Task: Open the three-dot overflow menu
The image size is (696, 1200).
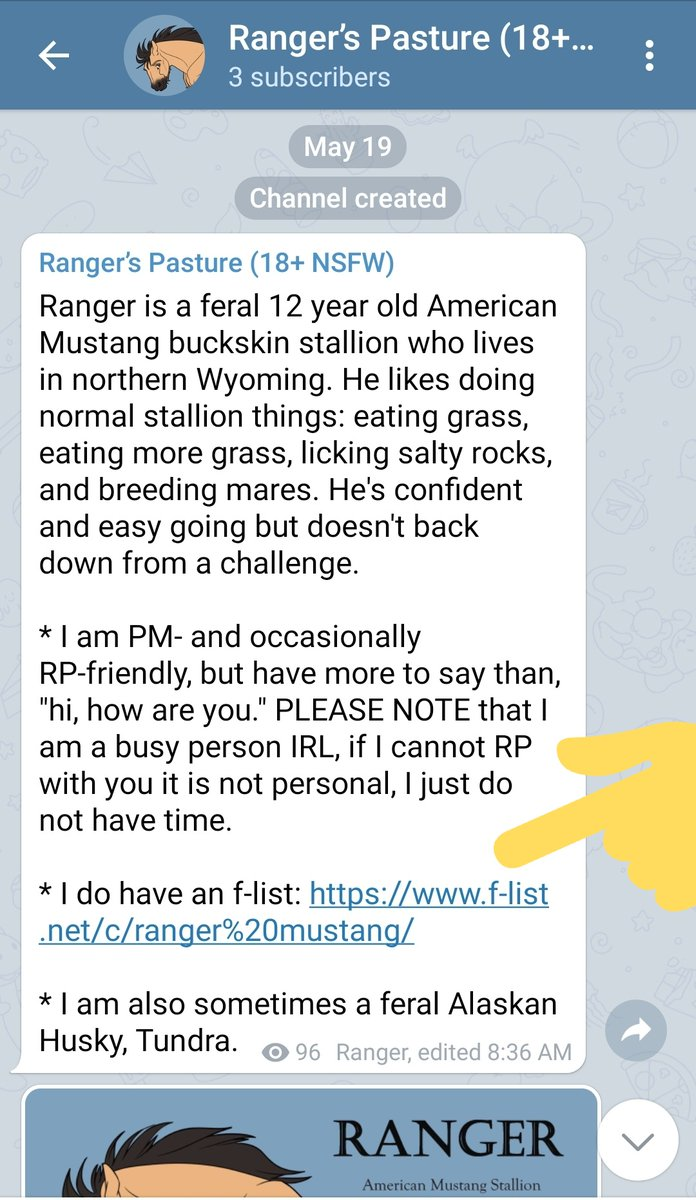Action: pyautogui.click(x=650, y=56)
